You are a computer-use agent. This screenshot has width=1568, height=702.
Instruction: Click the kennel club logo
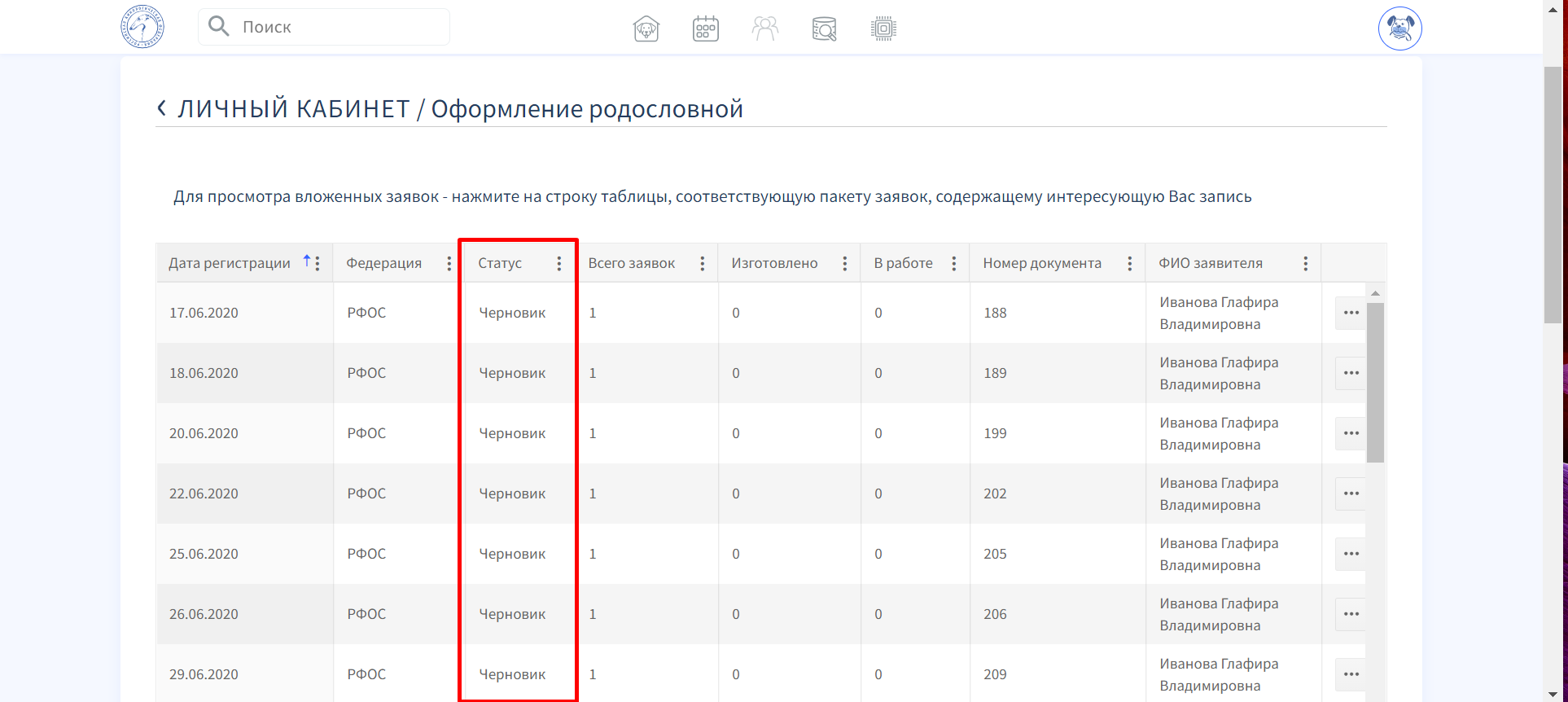coord(142,27)
